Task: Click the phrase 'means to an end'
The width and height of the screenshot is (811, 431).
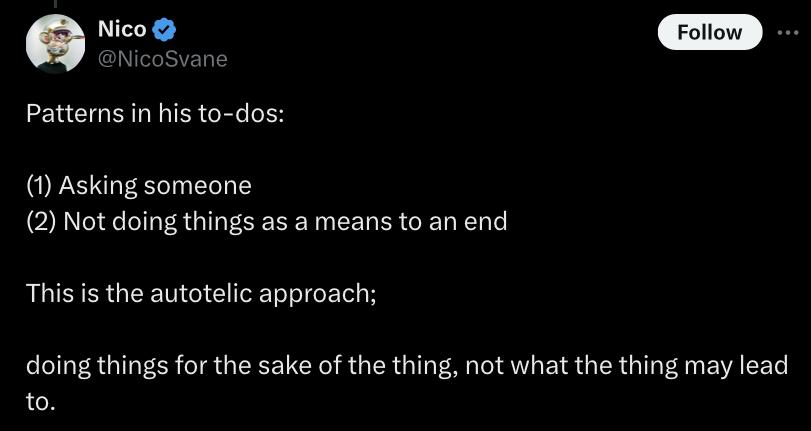Action: pyautogui.click(x=411, y=222)
